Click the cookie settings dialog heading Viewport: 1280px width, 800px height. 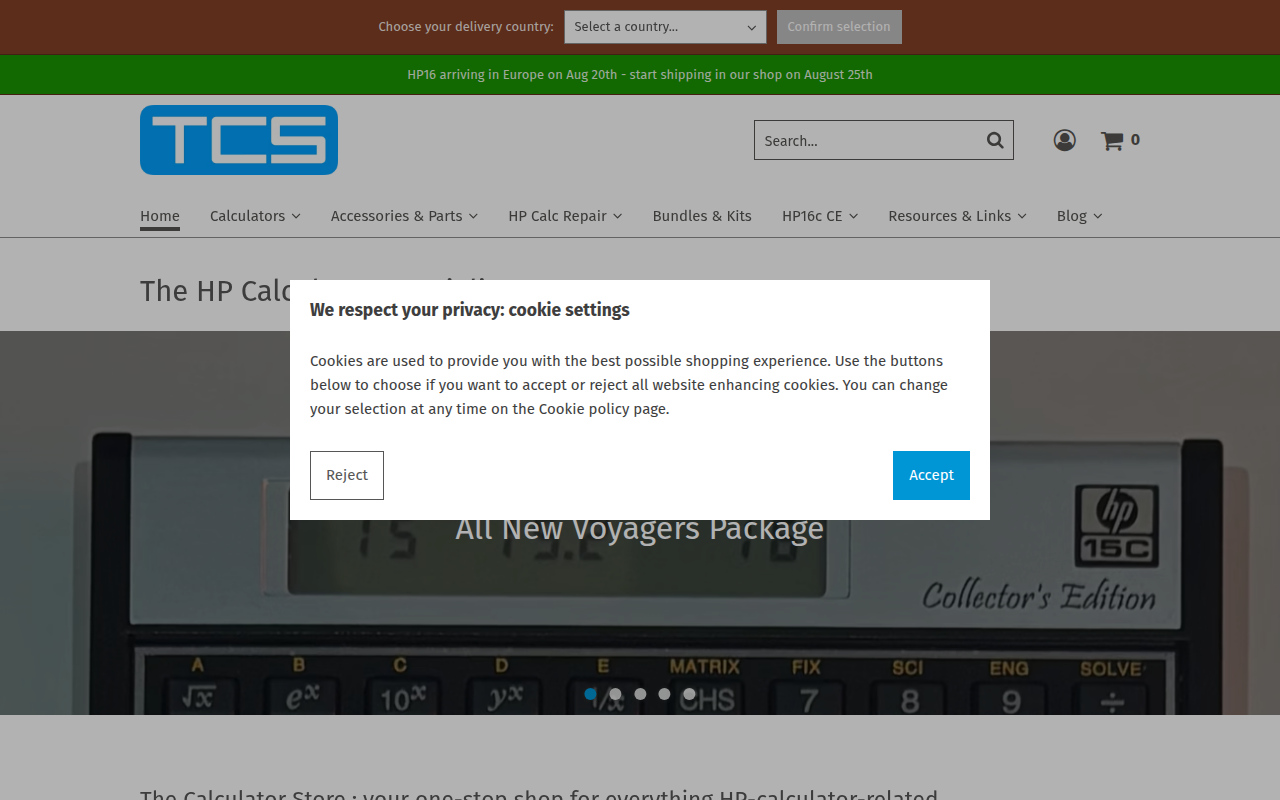[x=470, y=310]
